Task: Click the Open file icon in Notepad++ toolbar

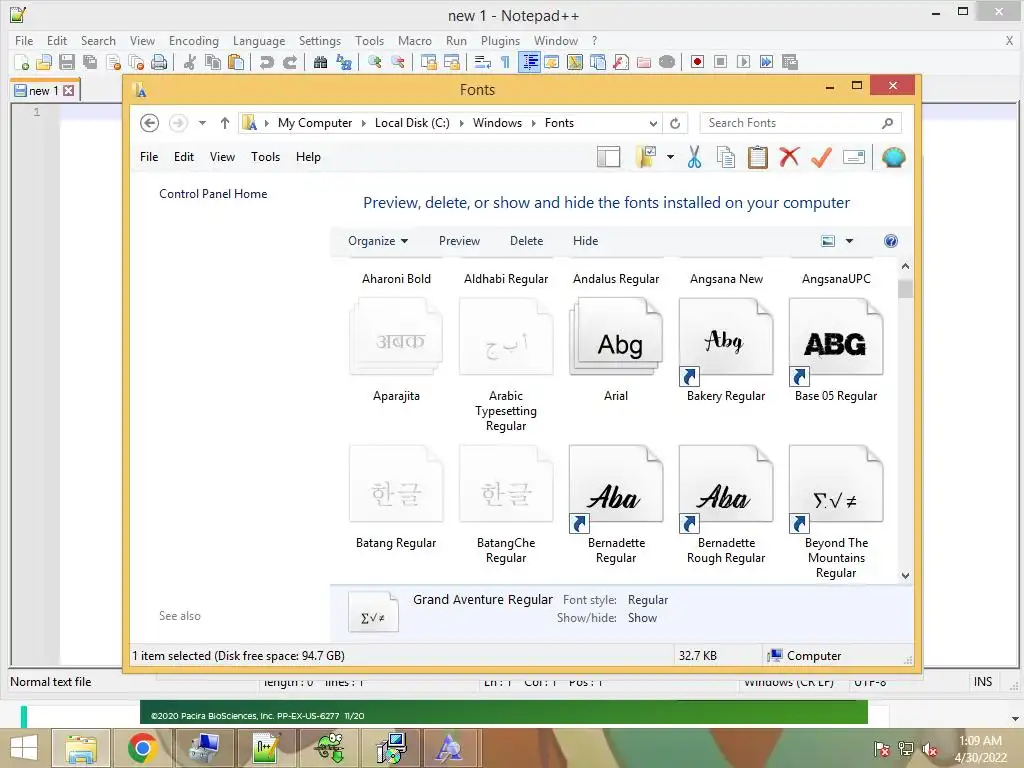Action: tap(44, 62)
